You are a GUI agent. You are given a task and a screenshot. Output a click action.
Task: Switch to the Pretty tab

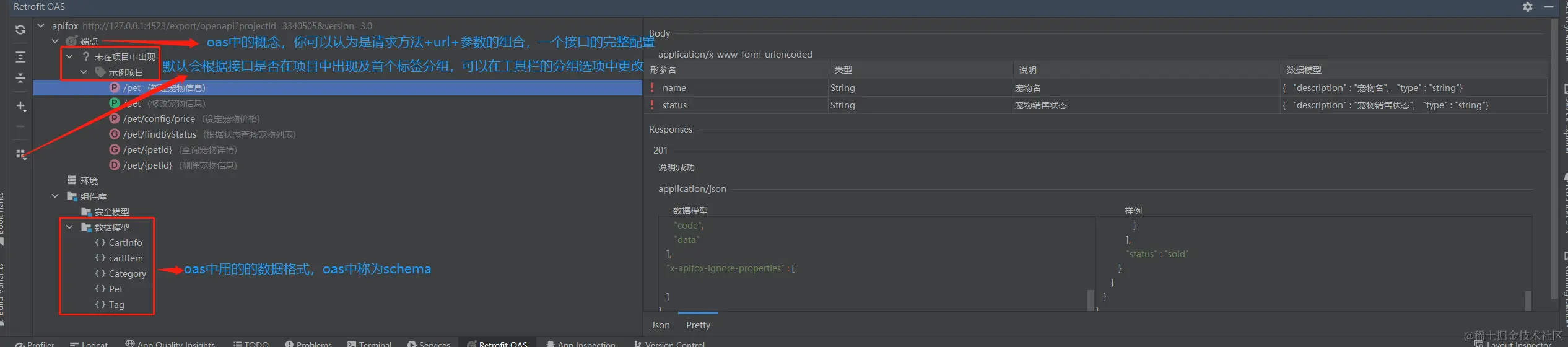pyautogui.click(x=698, y=325)
